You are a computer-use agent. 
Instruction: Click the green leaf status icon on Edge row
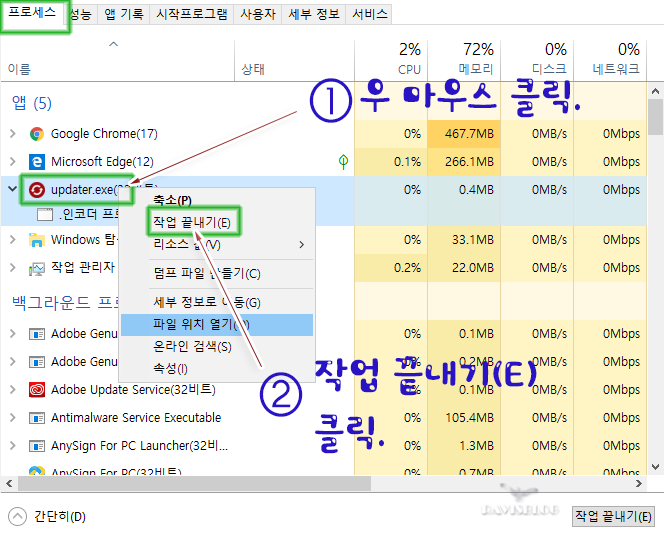click(x=343, y=162)
